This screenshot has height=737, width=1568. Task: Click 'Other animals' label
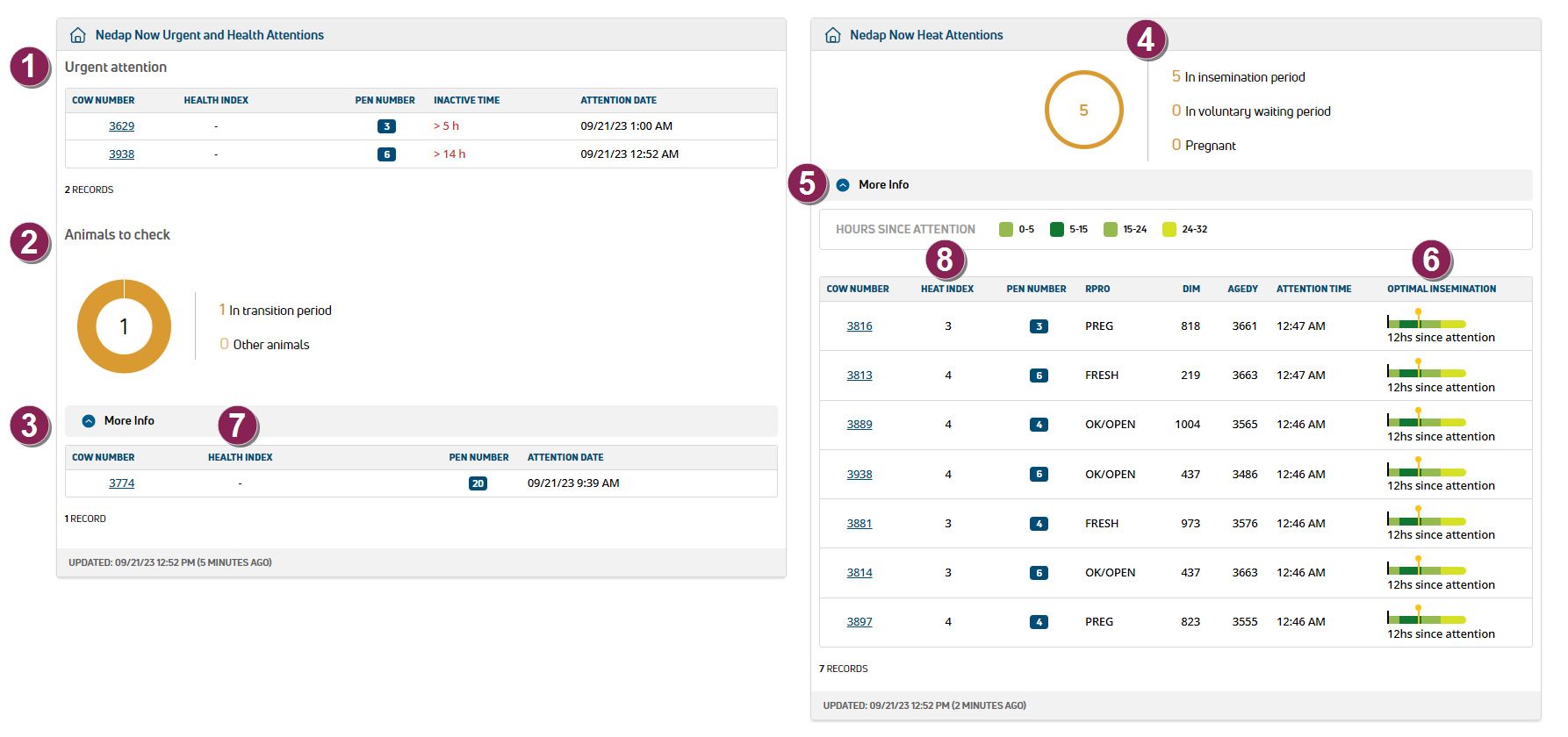tap(264, 345)
